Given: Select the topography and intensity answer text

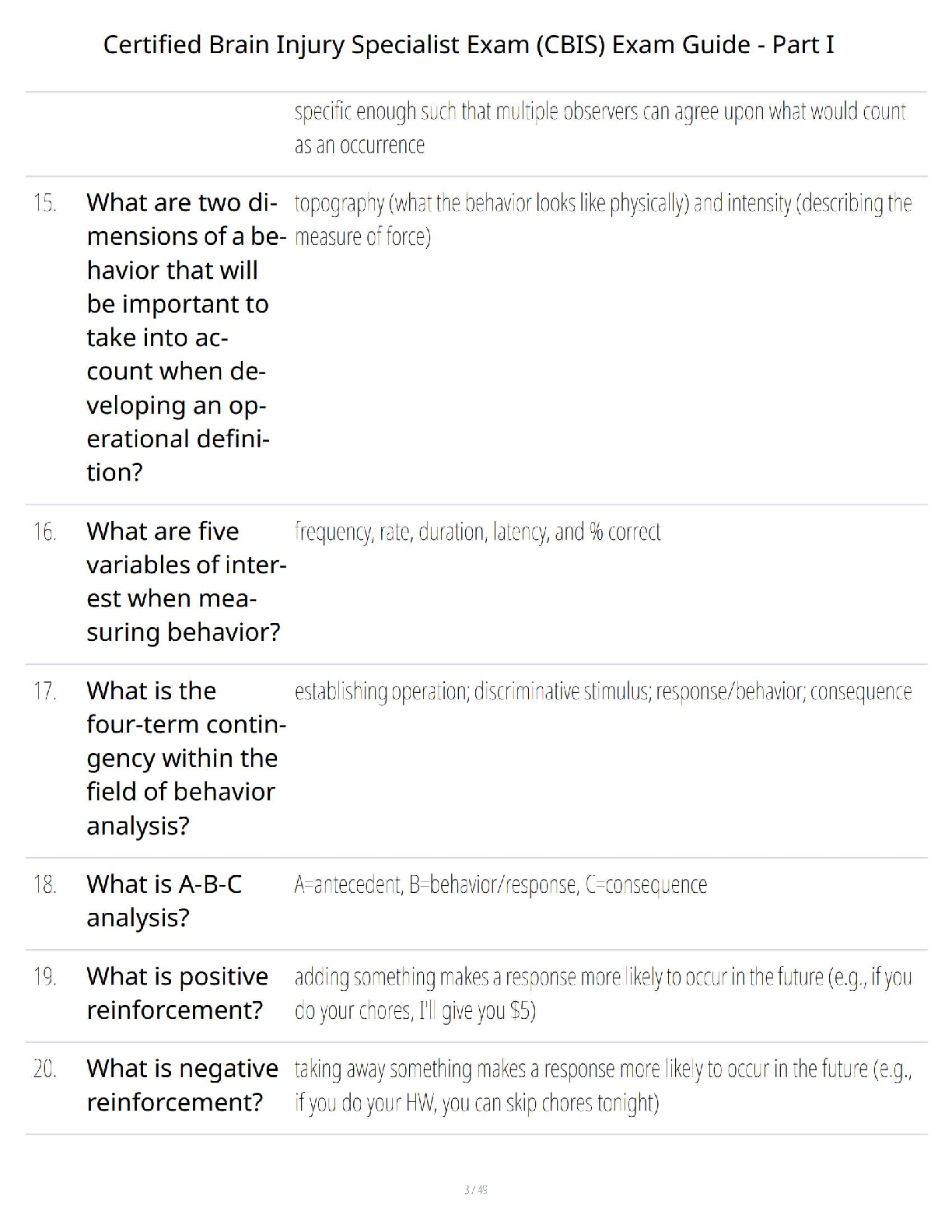Looking at the screenshot, I should pos(603,219).
